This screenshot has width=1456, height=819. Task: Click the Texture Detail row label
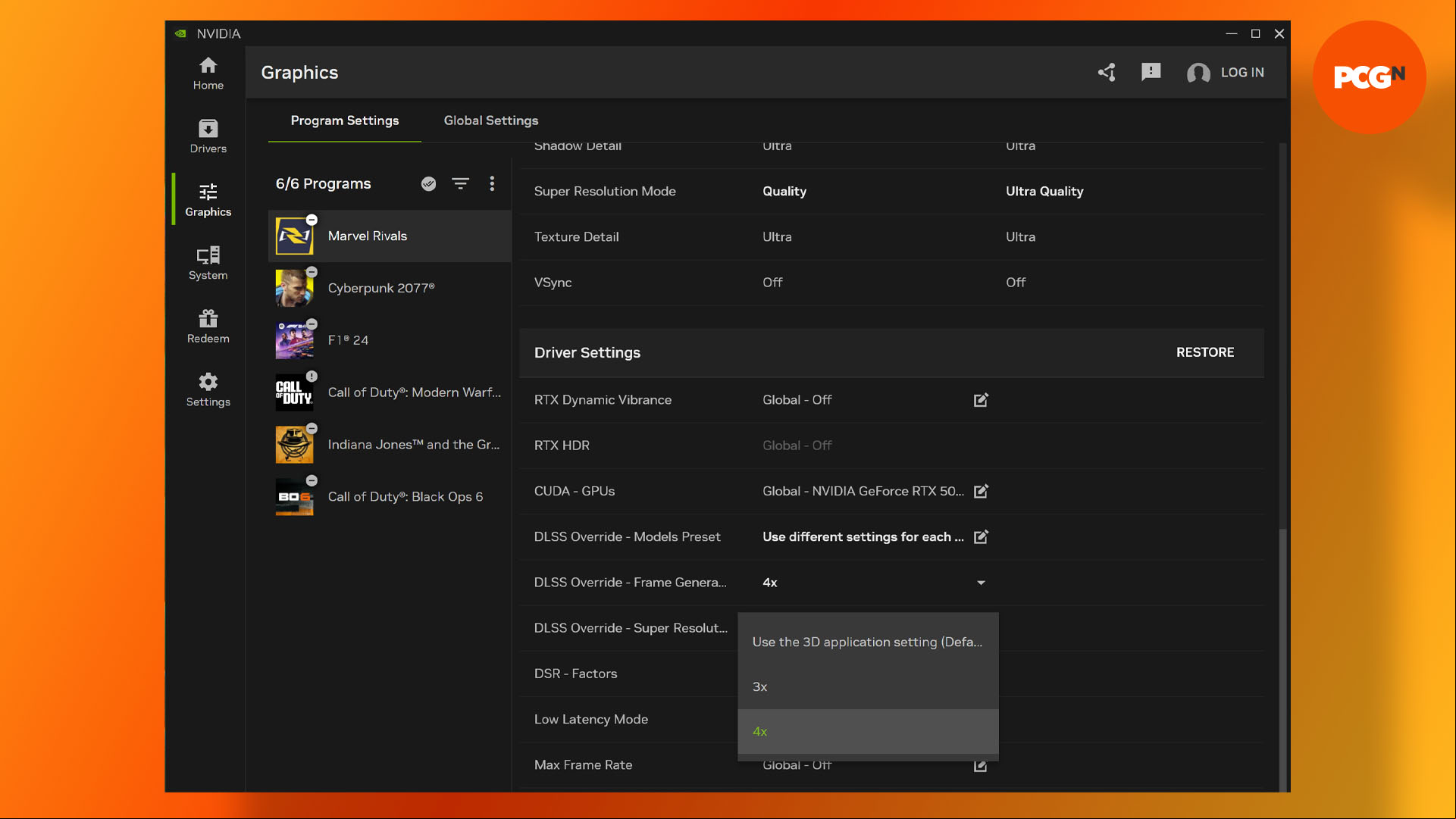[576, 236]
